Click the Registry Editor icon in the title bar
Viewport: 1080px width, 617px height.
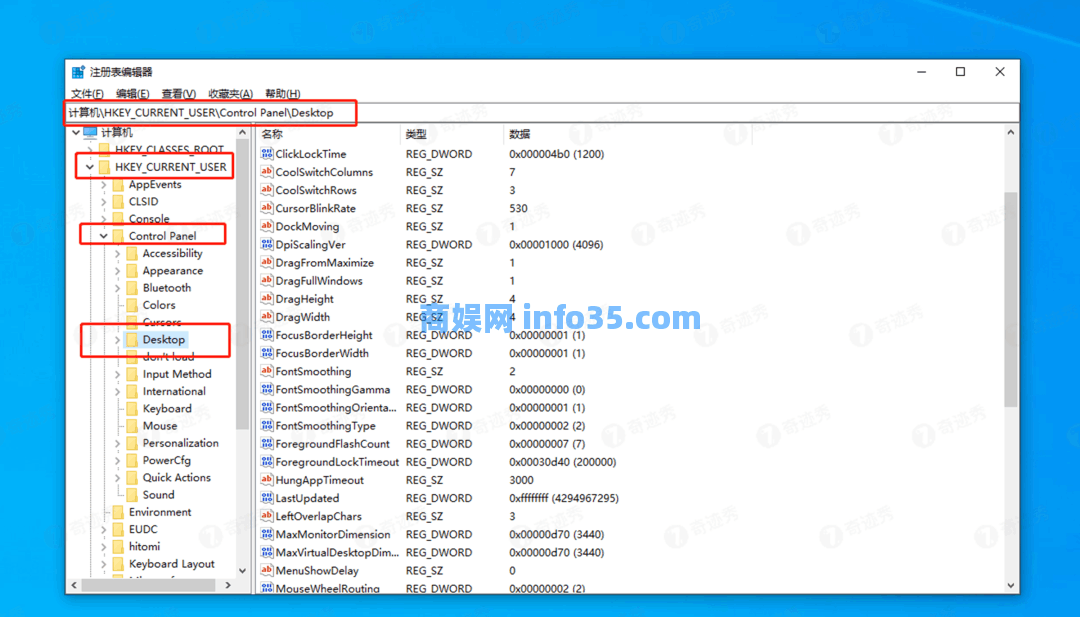pos(77,71)
